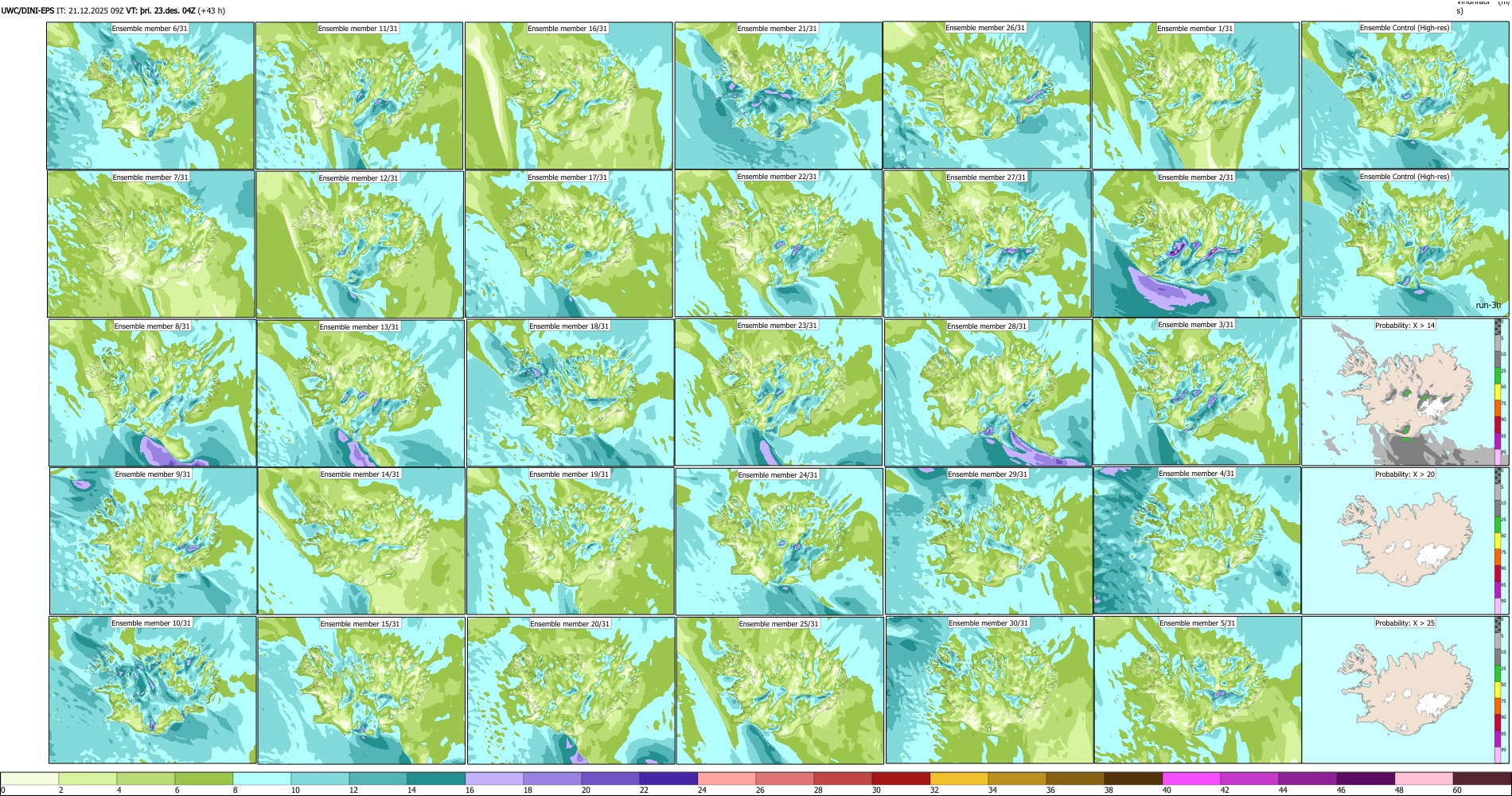Select the Ensemble member 14/31 panel

tap(361, 541)
